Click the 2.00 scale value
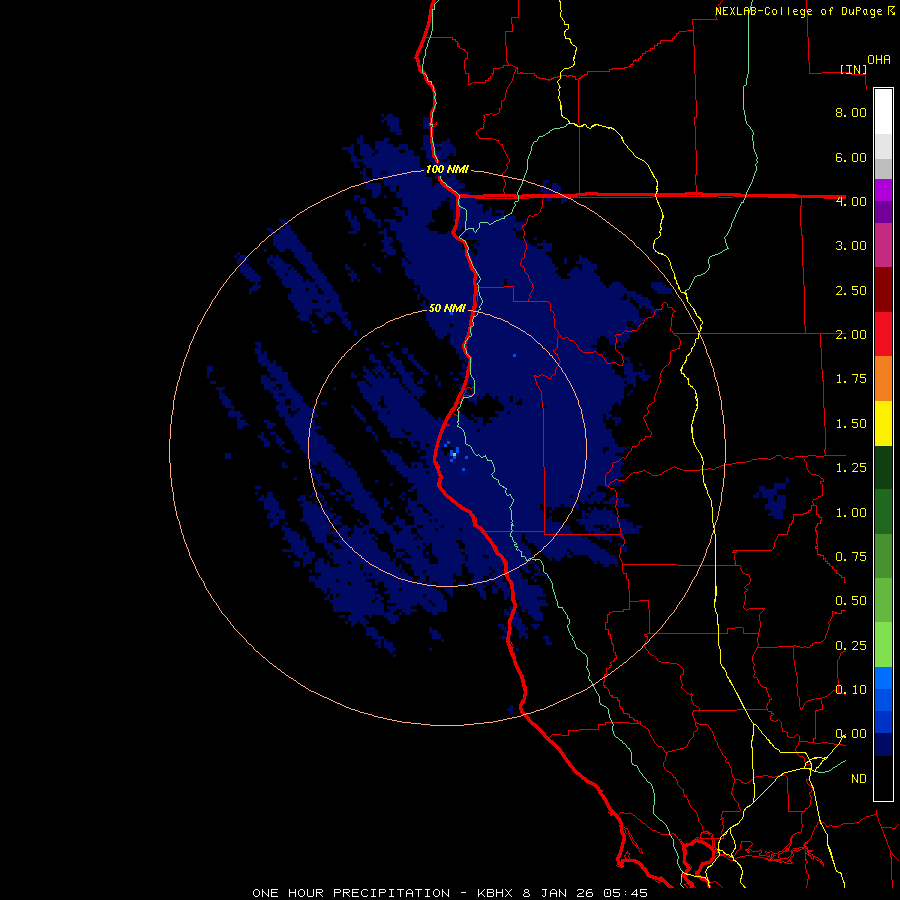The image size is (900, 900). pos(851,335)
